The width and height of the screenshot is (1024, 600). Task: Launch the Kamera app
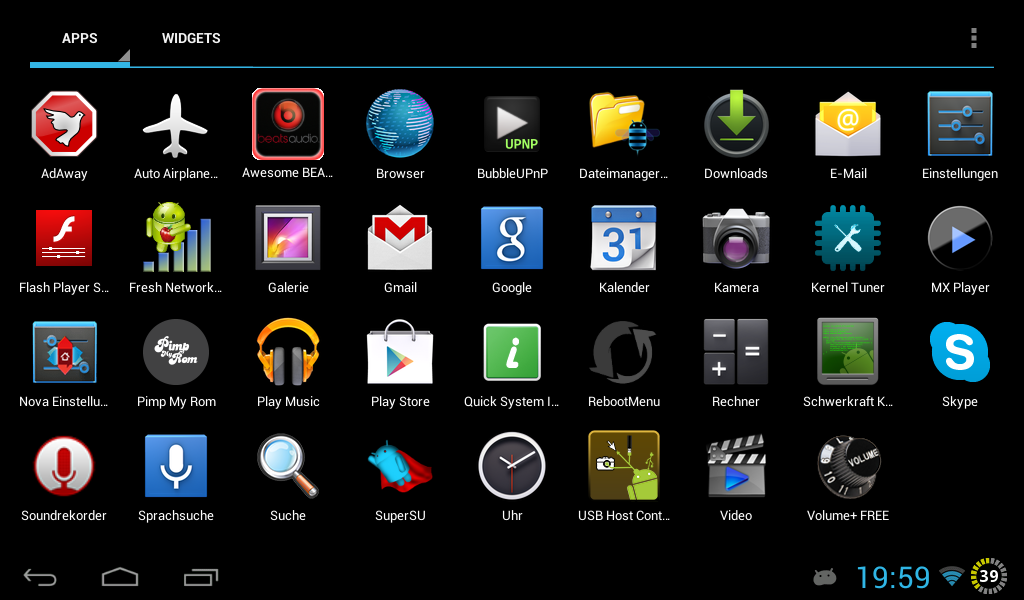[736, 238]
